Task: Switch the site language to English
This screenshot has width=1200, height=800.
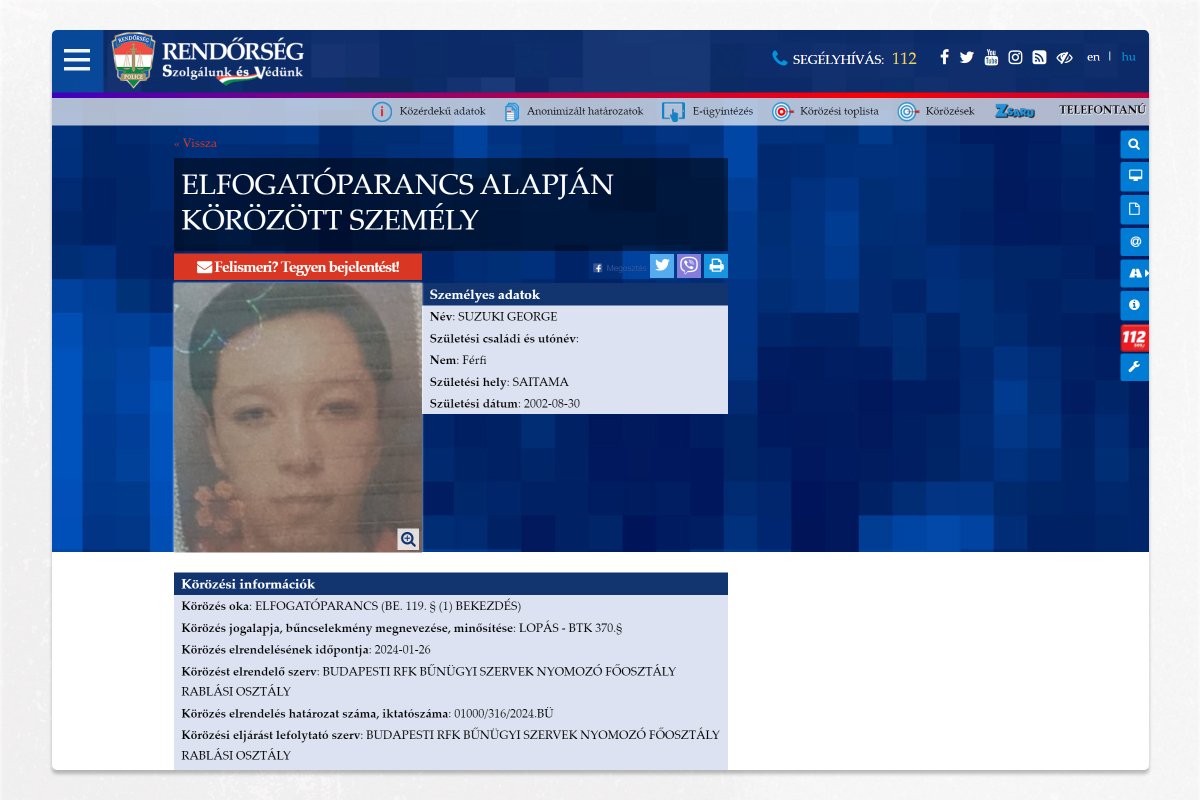Action: [x=1093, y=57]
